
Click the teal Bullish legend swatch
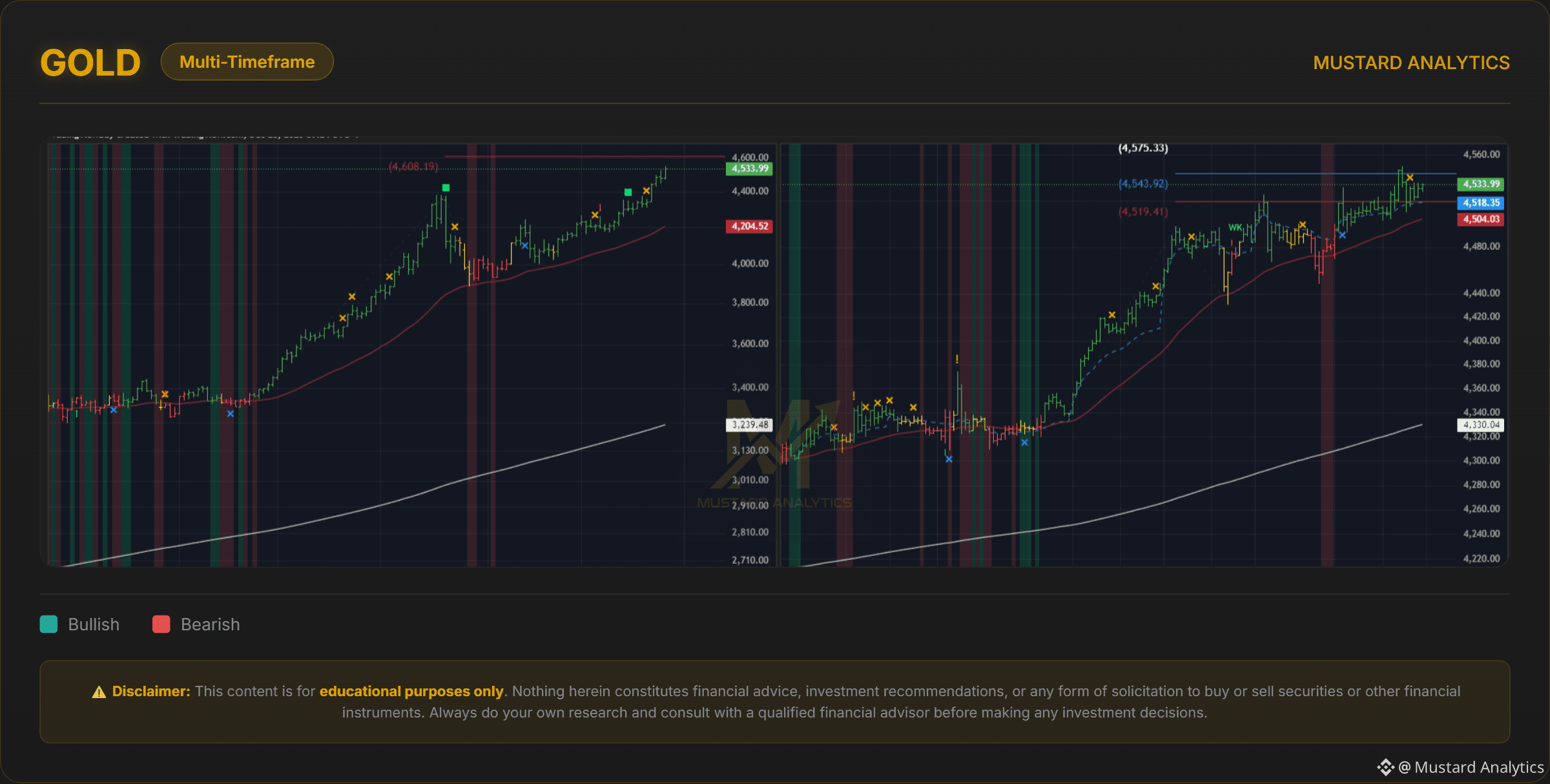49,624
